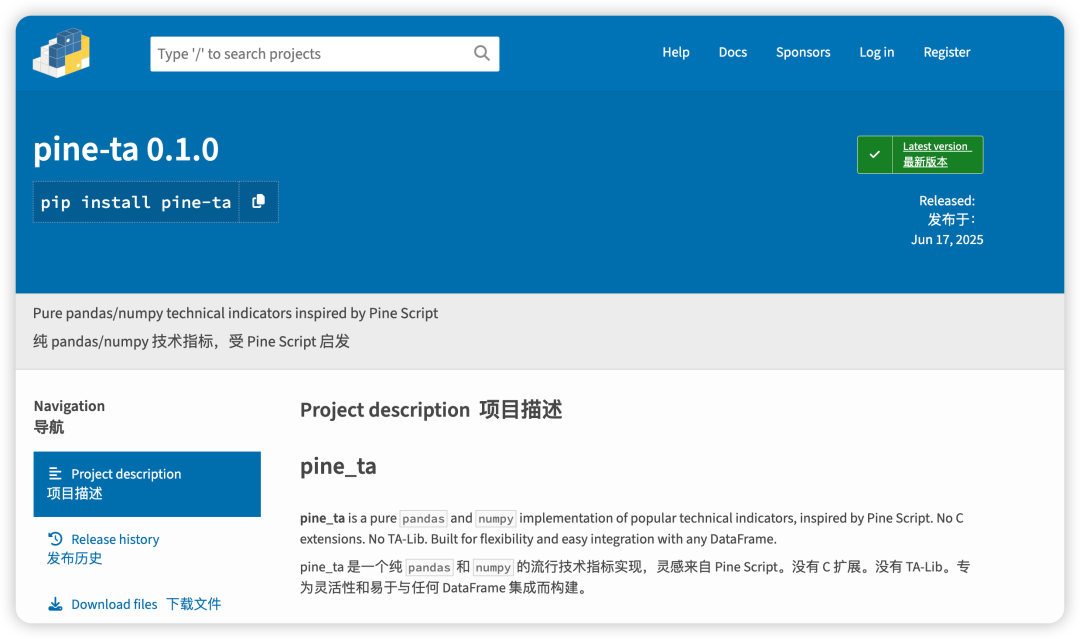Click the Chinese summary line about 技术指标
This screenshot has width=1080, height=639.
point(191,342)
